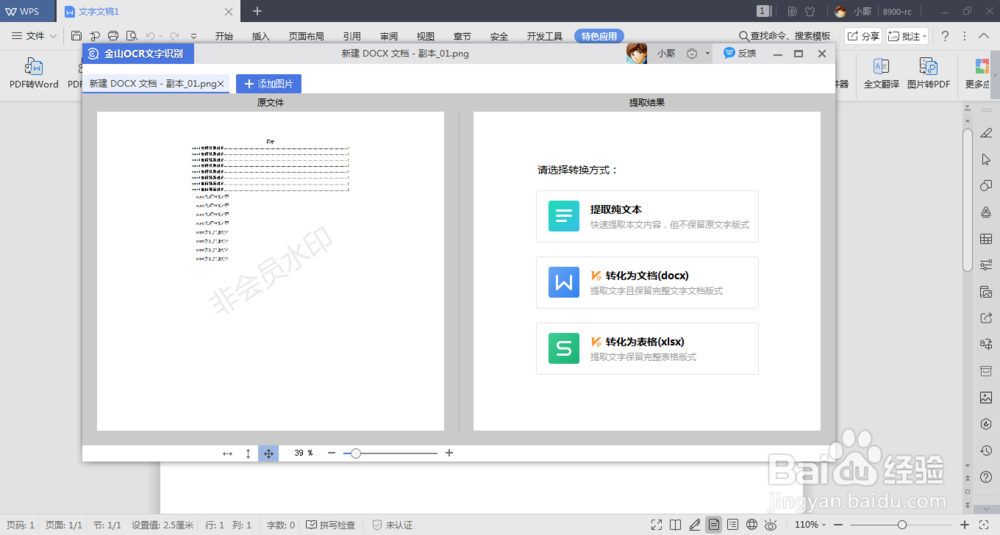Click 未认证 in the status bar
This screenshot has width=1000, height=535.
click(x=393, y=525)
